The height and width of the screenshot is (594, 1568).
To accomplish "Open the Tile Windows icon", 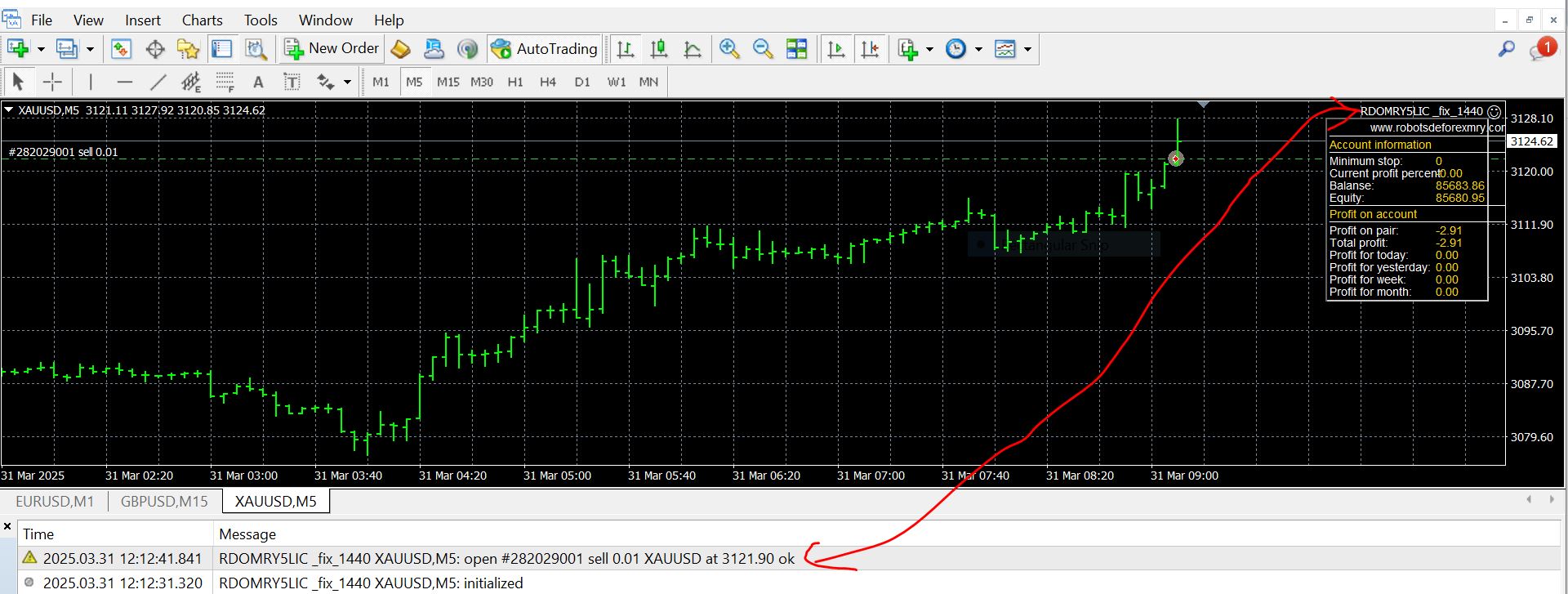I will click(x=796, y=49).
